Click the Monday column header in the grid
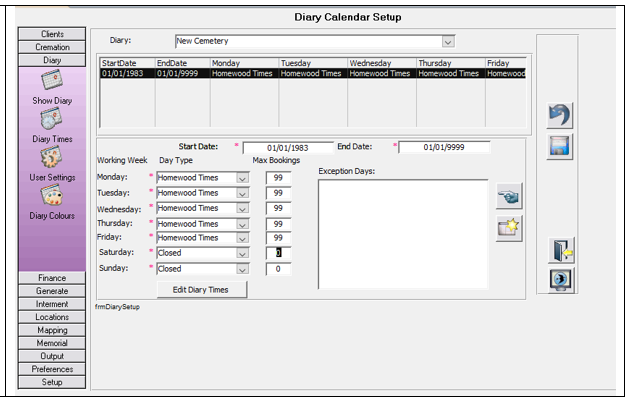Screen dimensions: 626x398 [x=244, y=63]
